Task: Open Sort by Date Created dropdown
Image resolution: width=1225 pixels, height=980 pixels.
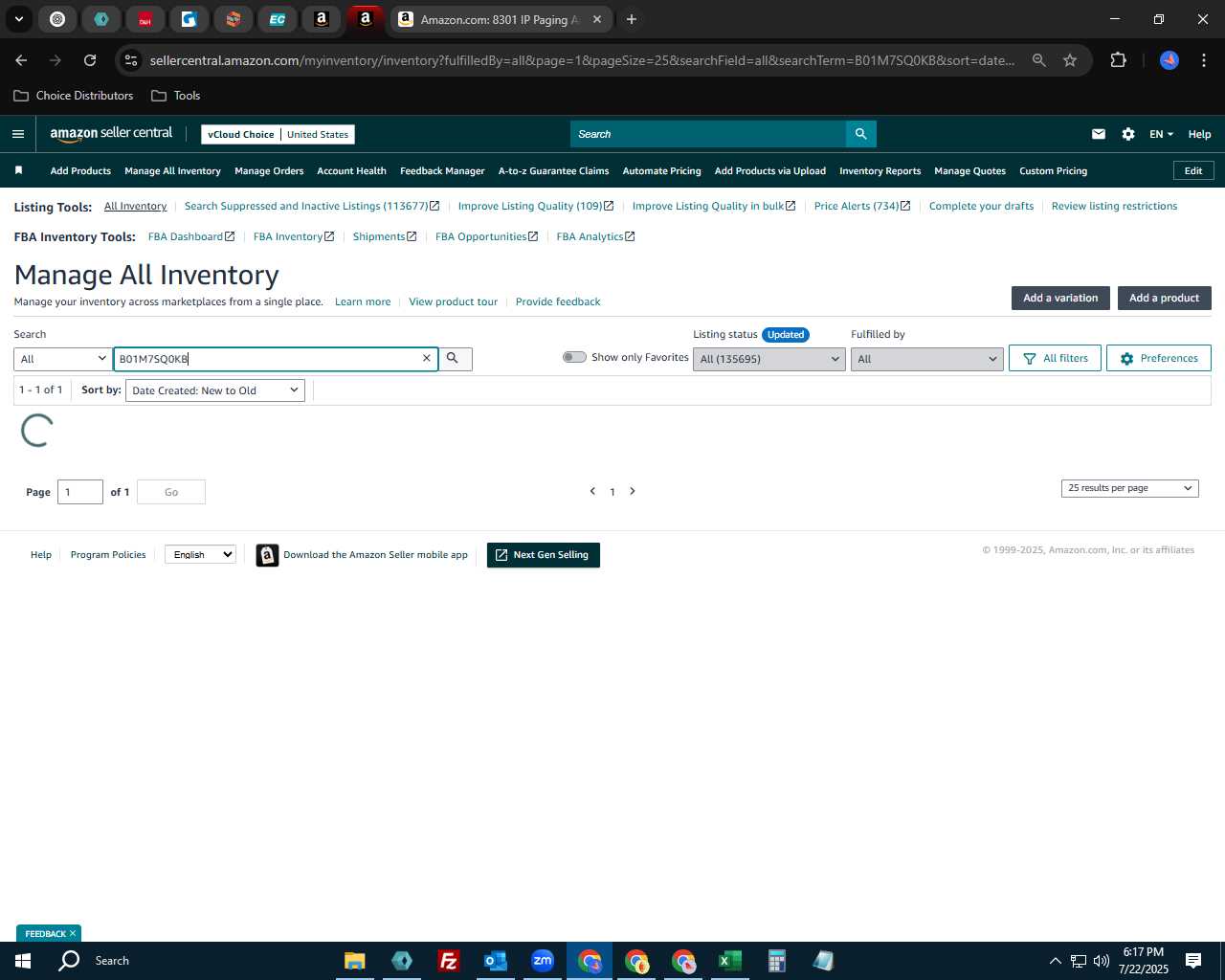Action: click(215, 390)
